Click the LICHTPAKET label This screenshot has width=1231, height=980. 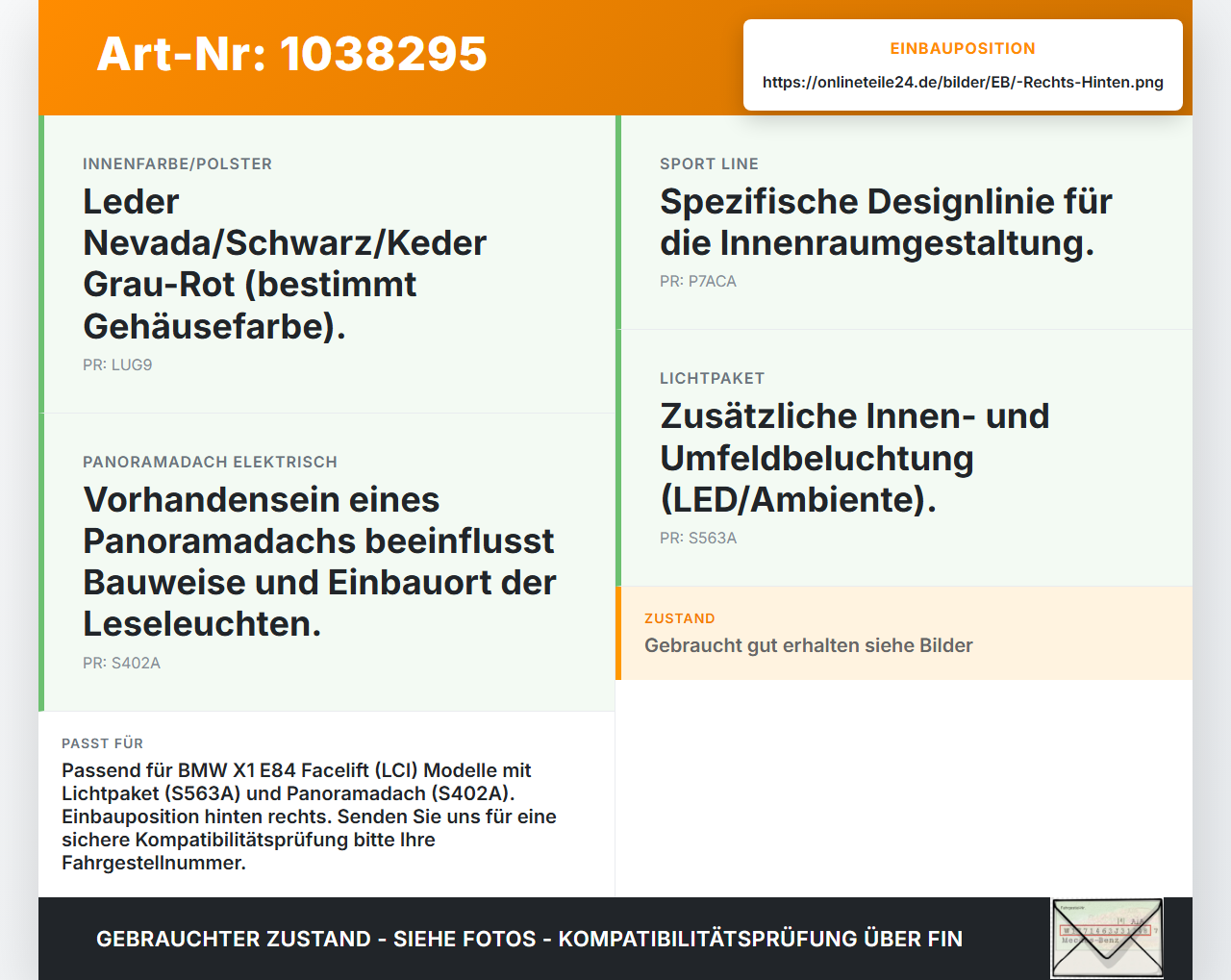pyautogui.click(x=712, y=378)
